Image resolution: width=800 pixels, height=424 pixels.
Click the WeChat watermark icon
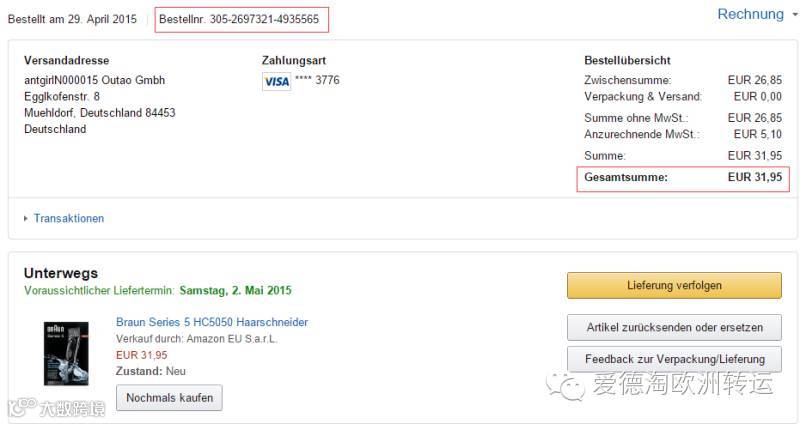pyautogui.click(x=571, y=385)
